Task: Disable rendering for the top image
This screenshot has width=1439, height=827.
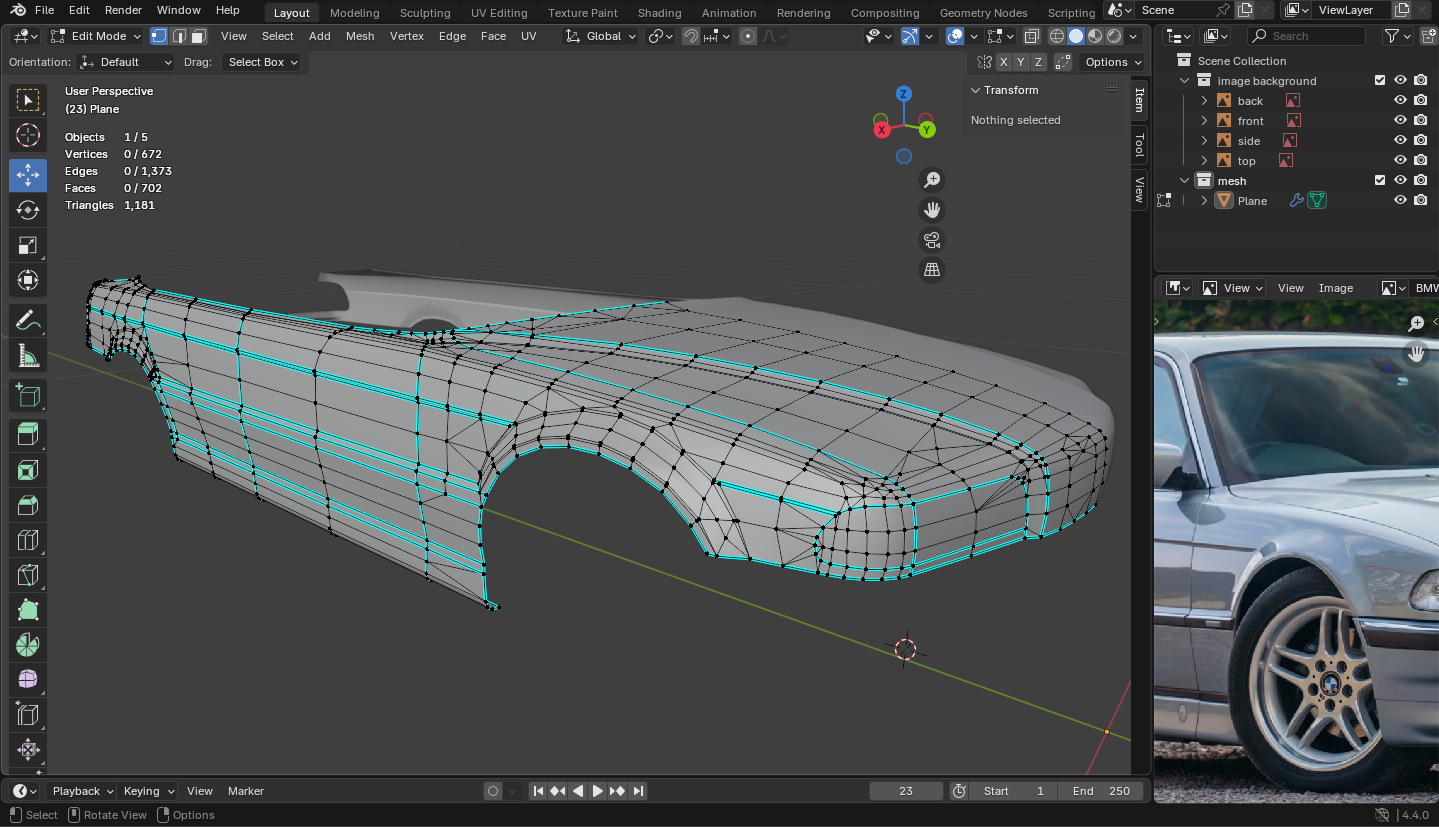Action: pyautogui.click(x=1420, y=161)
